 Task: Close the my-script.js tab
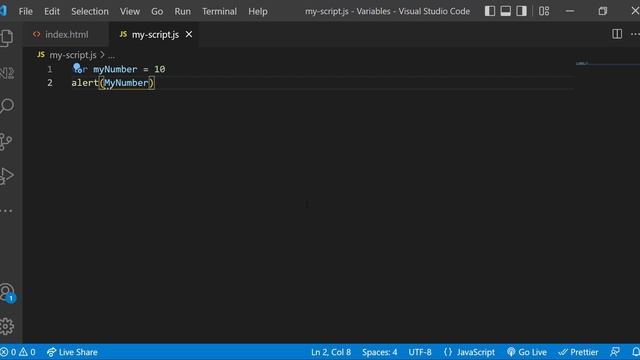click(x=189, y=34)
